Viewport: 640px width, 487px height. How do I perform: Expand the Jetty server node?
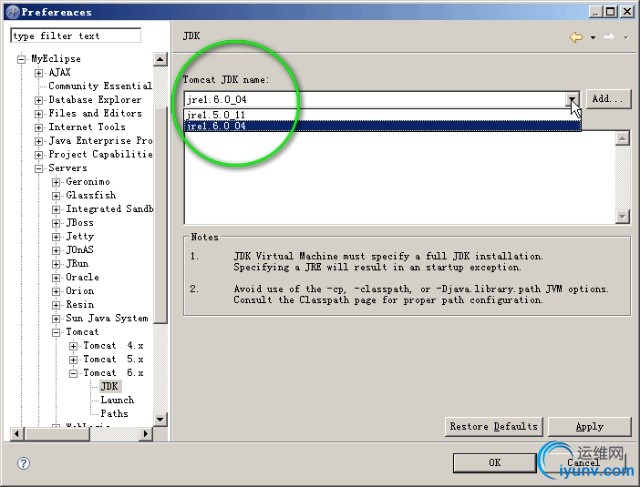tap(56, 237)
